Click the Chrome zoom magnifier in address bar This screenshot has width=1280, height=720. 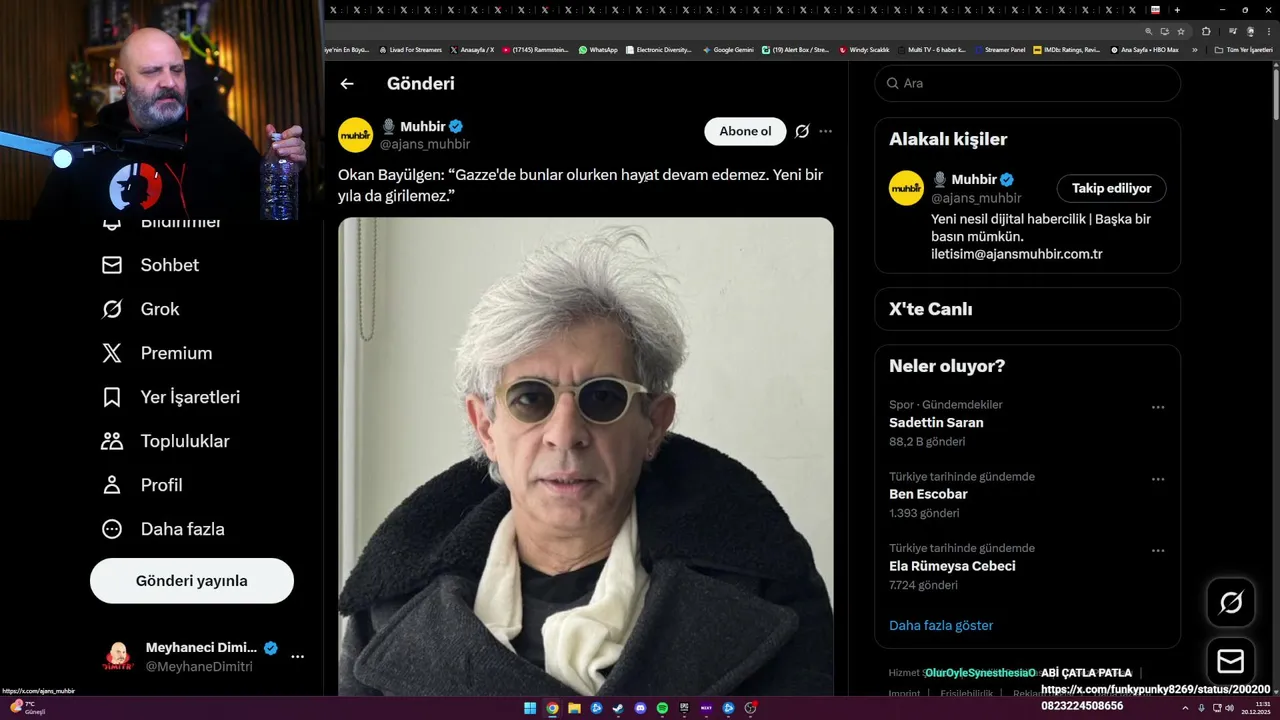coord(1149,31)
